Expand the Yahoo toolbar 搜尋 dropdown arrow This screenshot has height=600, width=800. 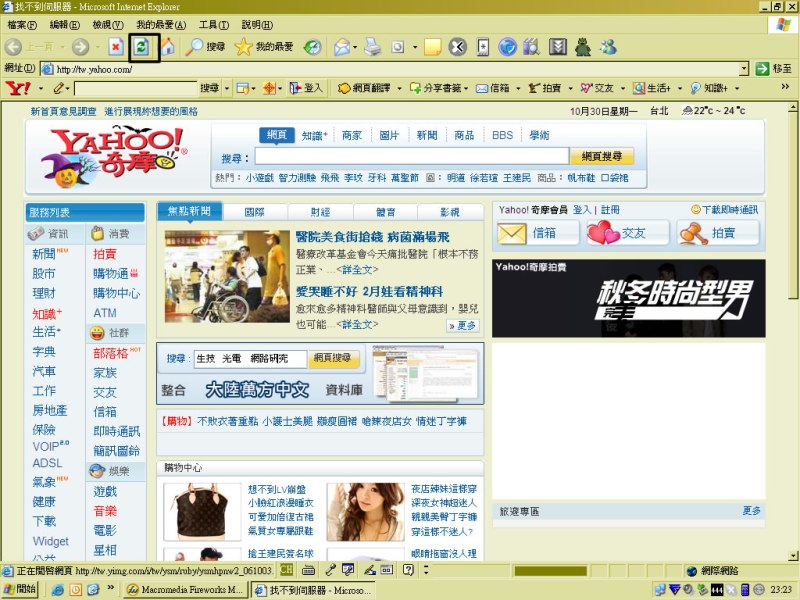point(227,89)
